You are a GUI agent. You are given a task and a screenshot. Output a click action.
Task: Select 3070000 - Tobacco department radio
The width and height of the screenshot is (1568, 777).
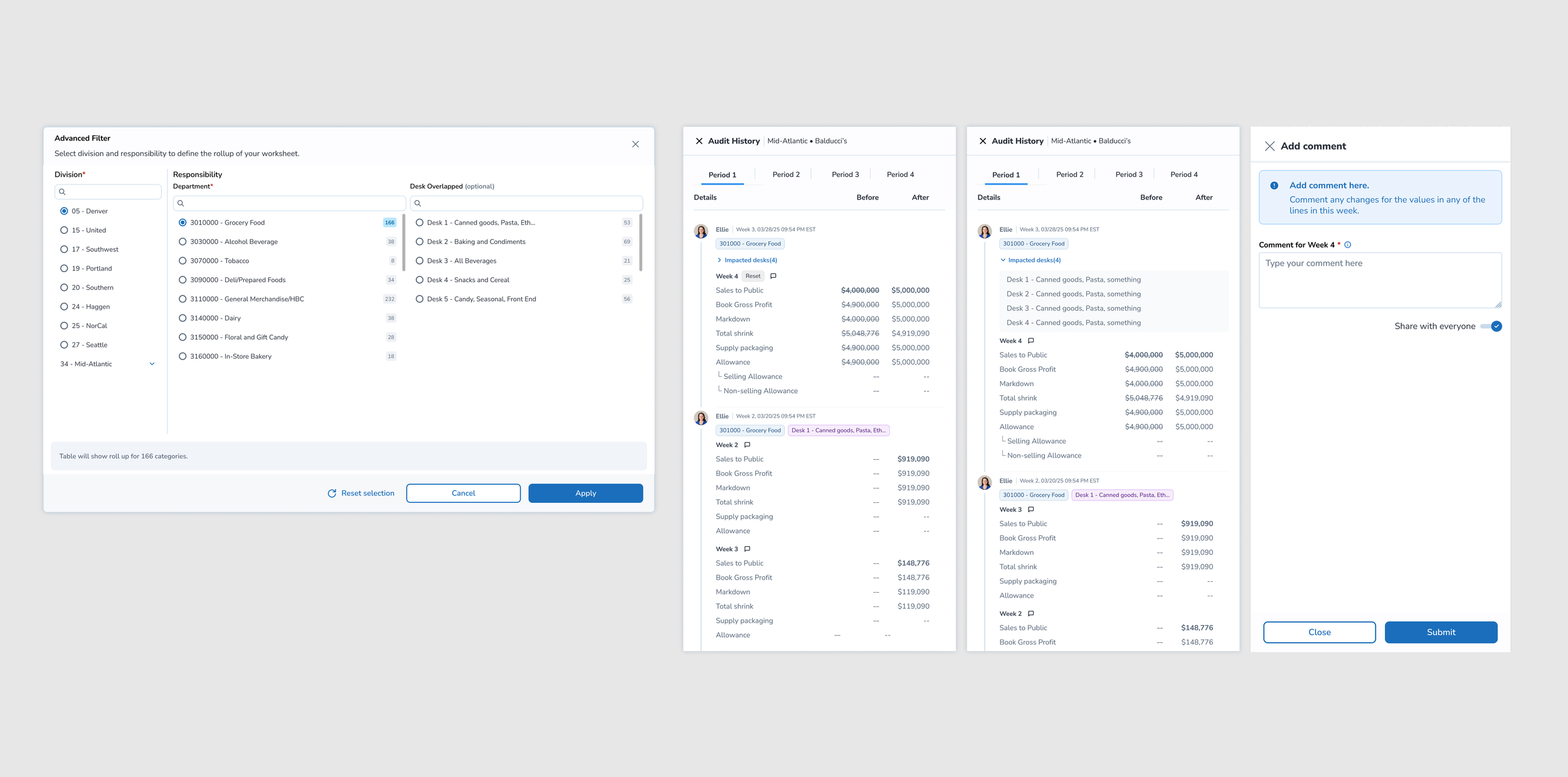pos(183,261)
